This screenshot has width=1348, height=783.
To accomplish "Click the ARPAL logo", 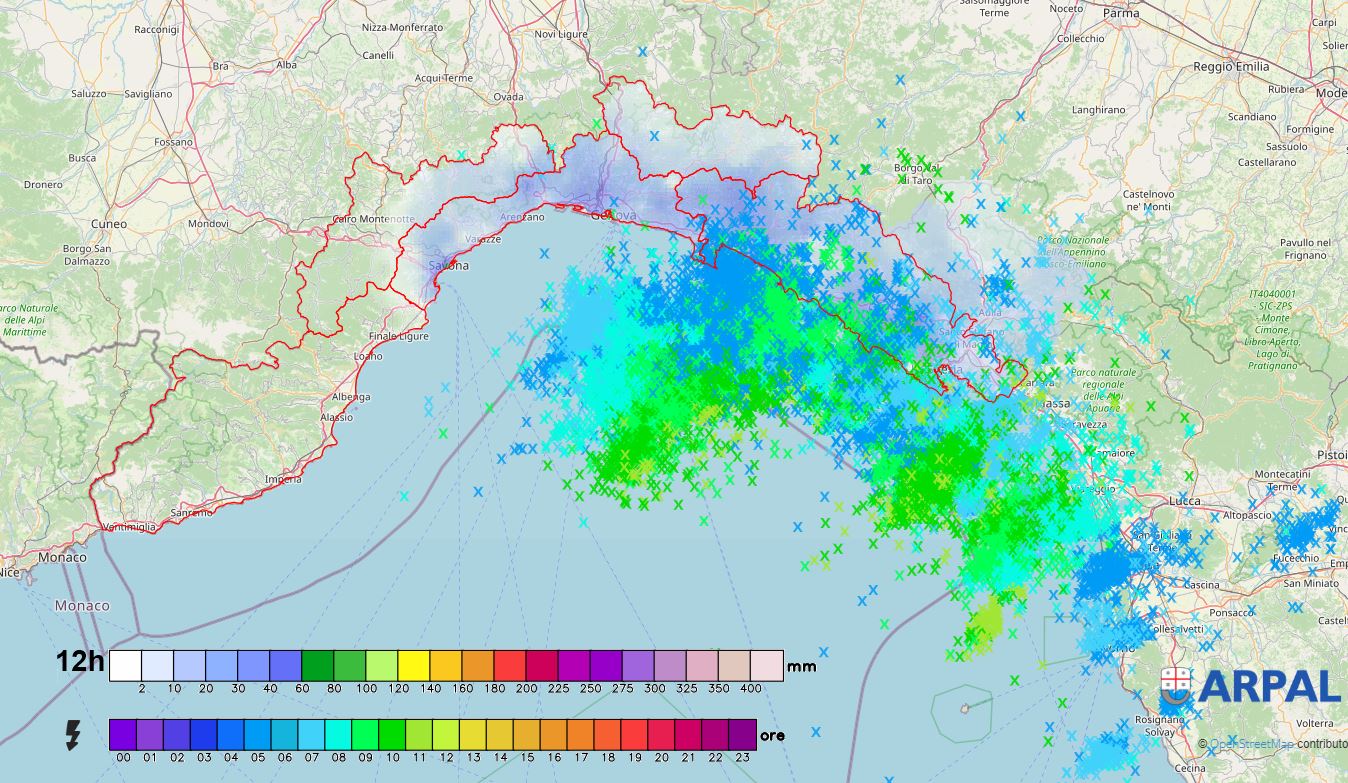I will [1250, 687].
